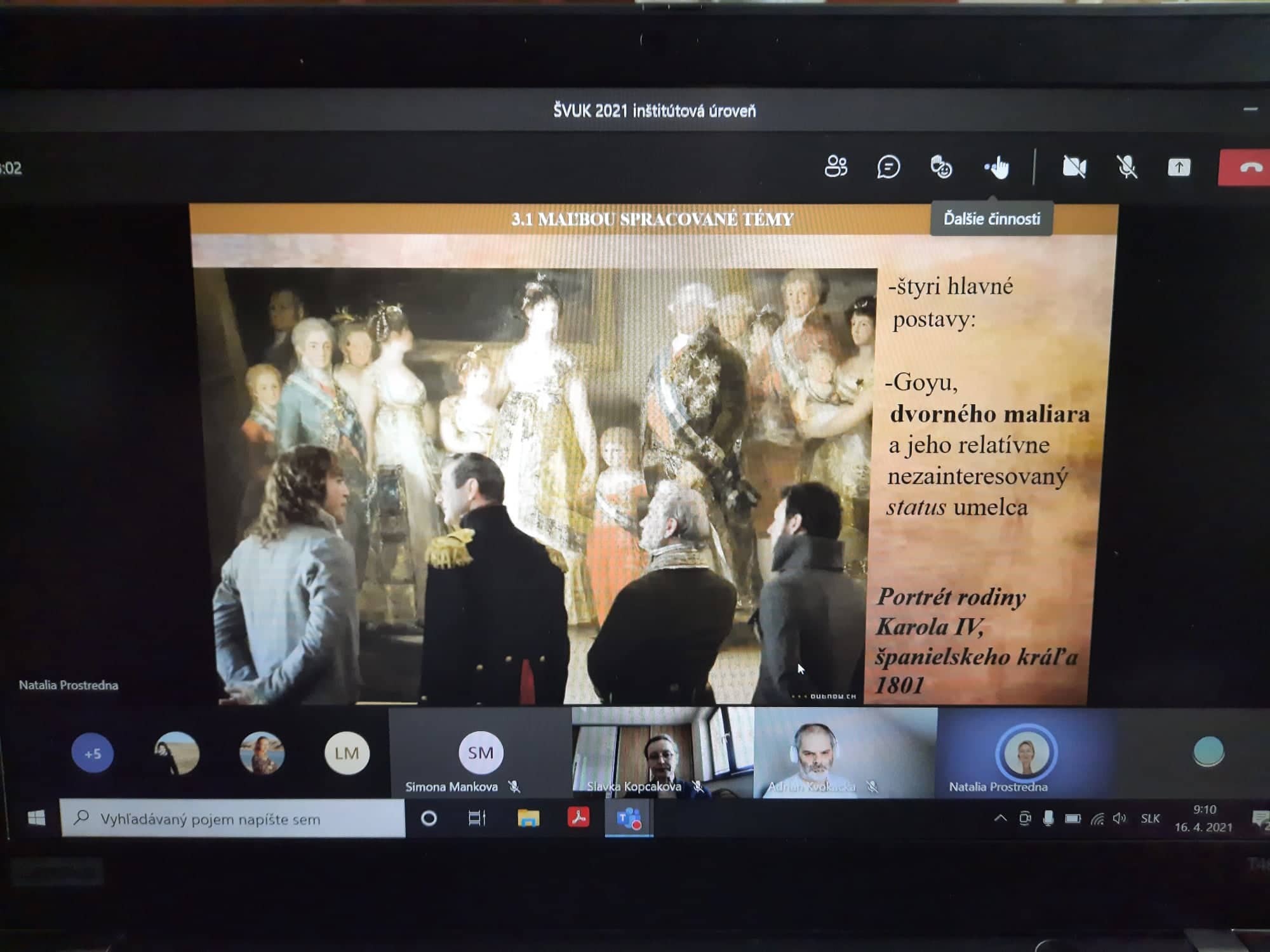Screen dimensions: 1270x952
Task: Open the reactions and raise hand menu
Action: pyautogui.click(x=941, y=168)
